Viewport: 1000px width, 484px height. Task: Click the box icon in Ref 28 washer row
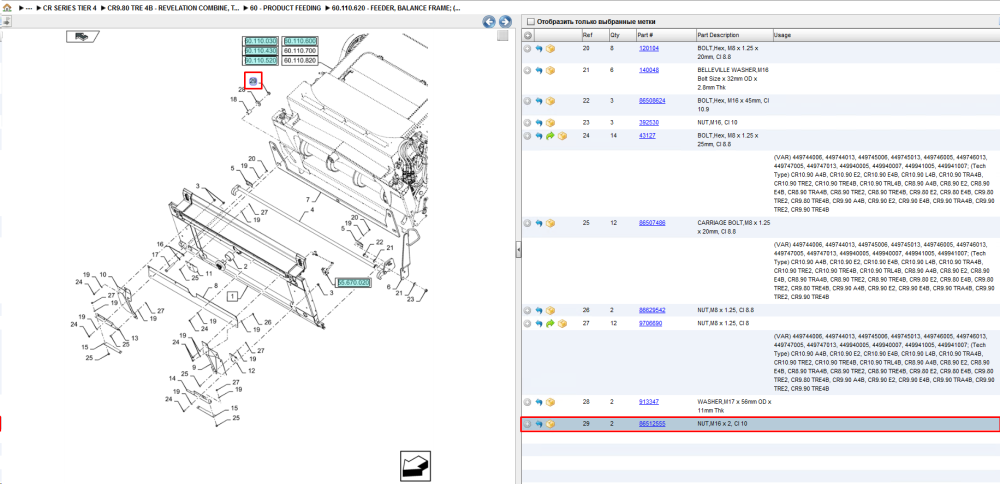click(550, 402)
